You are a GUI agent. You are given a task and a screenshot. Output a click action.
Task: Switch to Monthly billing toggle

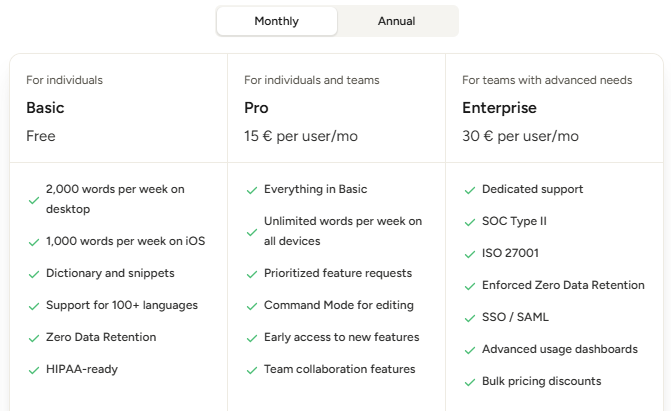(277, 21)
